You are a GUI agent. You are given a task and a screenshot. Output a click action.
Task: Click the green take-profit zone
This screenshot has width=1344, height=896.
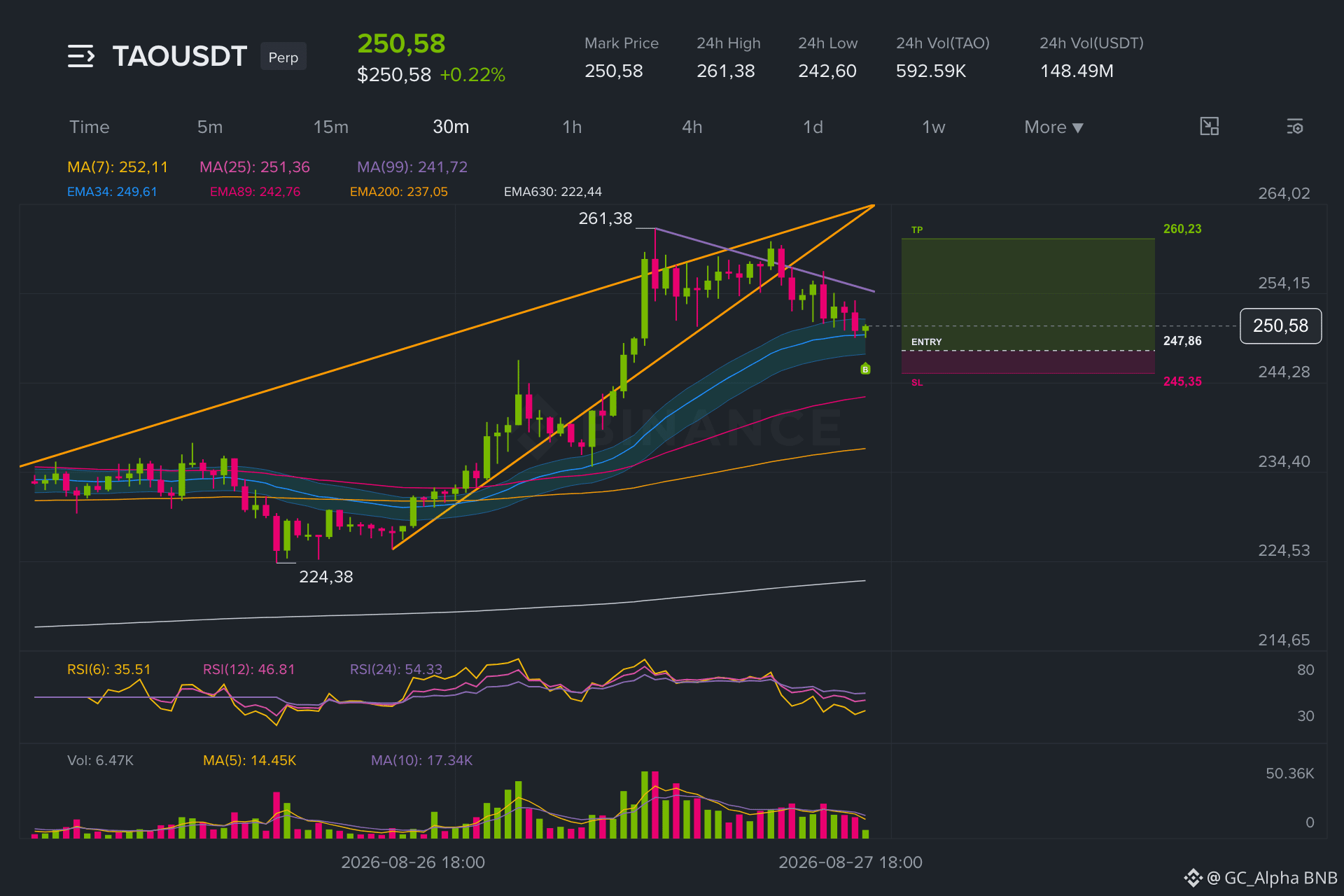tap(1028, 294)
